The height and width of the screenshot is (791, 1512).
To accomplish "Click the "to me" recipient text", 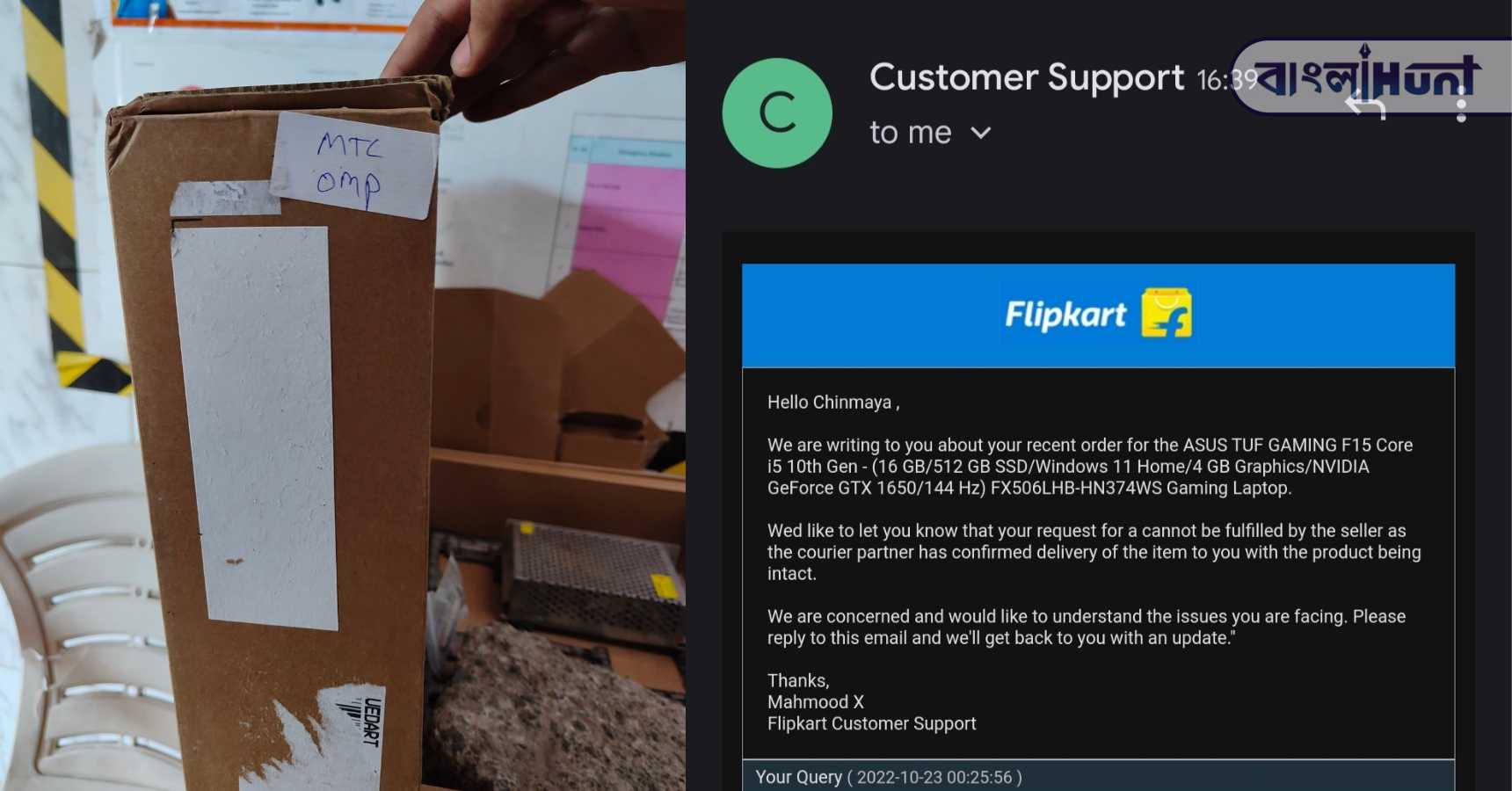I will coord(911,133).
